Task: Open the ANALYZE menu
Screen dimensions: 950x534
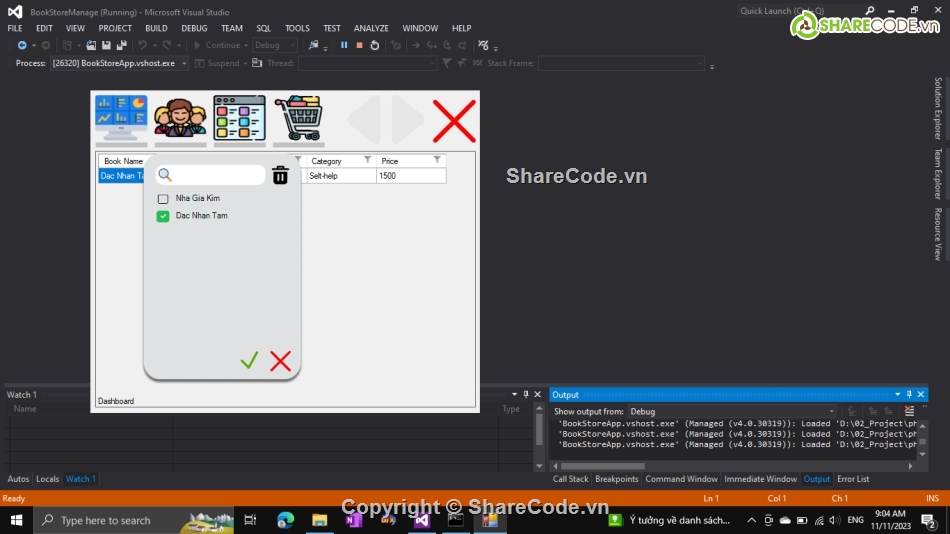Action: click(x=371, y=28)
